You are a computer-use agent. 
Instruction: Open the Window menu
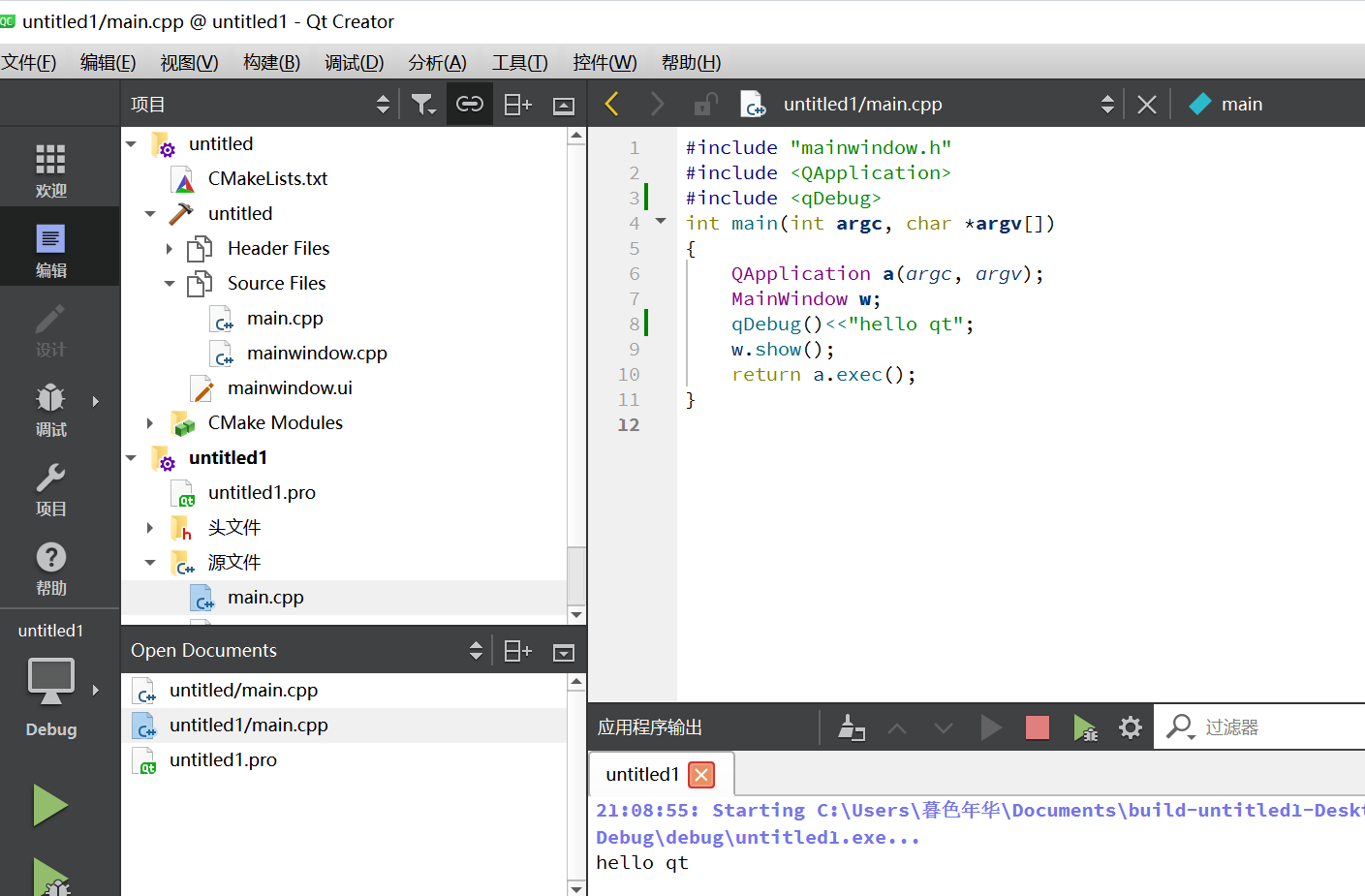pos(605,62)
